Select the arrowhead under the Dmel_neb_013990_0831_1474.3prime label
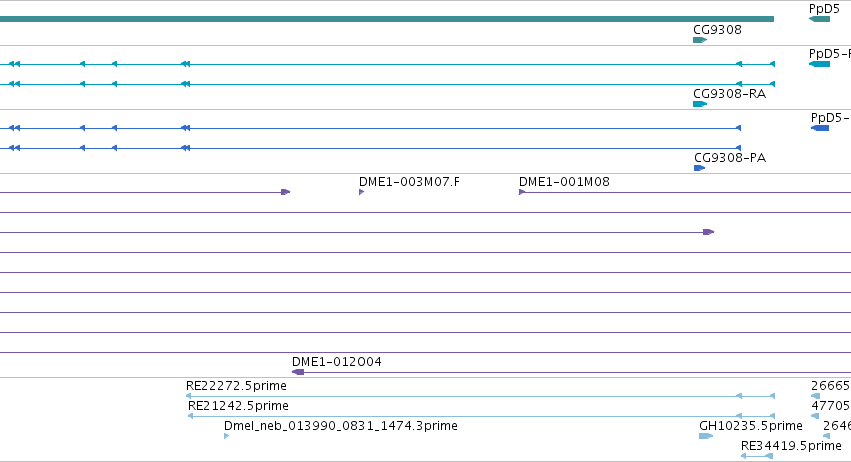 (x=226, y=436)
